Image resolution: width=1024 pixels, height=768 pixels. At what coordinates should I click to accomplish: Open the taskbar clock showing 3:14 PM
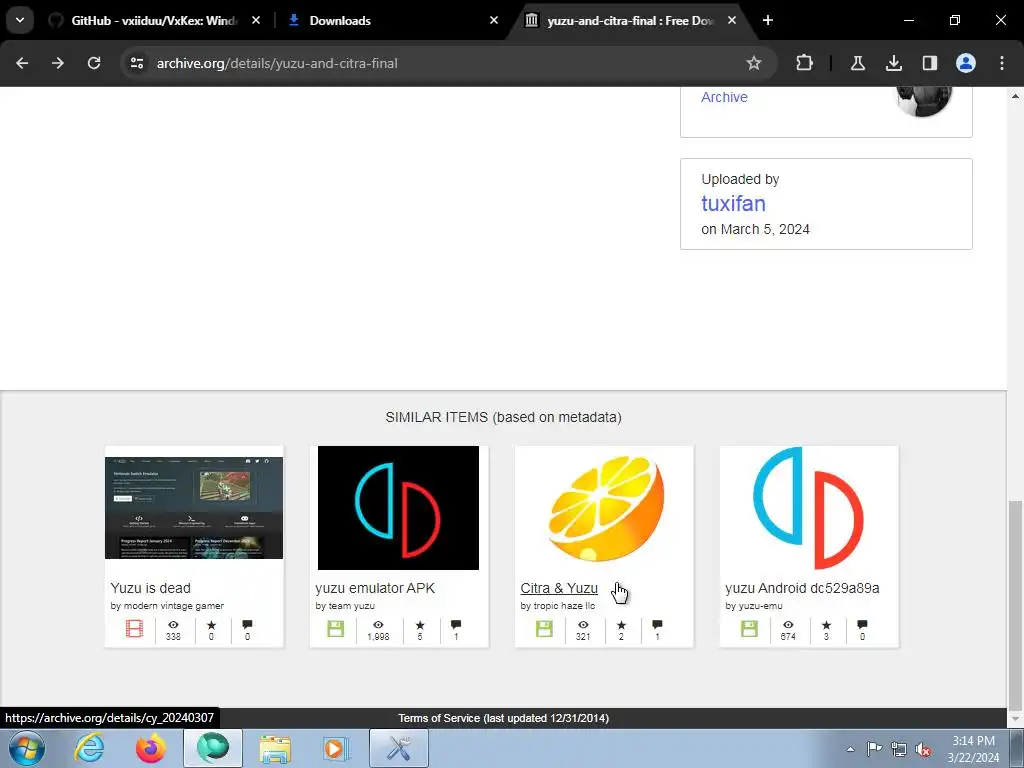pyautogui.click(x=973, y=749)
